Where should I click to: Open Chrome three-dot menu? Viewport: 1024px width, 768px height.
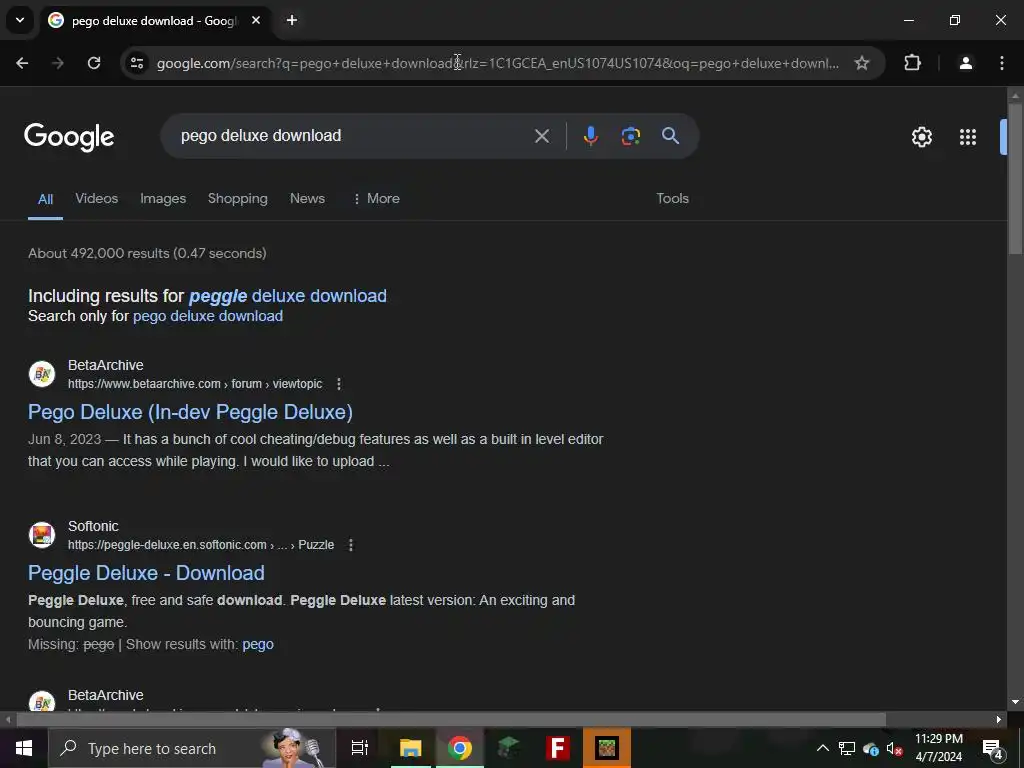1002,63
